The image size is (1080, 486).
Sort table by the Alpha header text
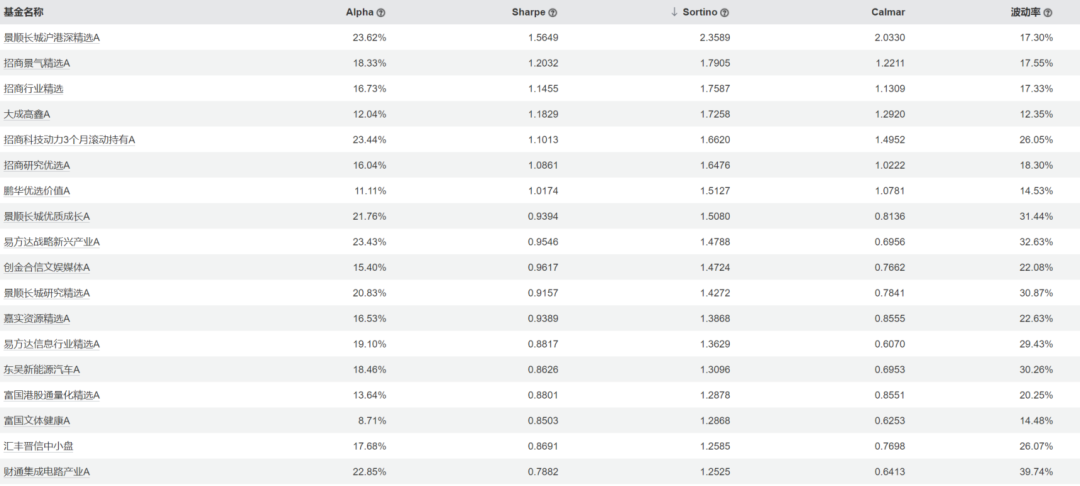[359, 12]
